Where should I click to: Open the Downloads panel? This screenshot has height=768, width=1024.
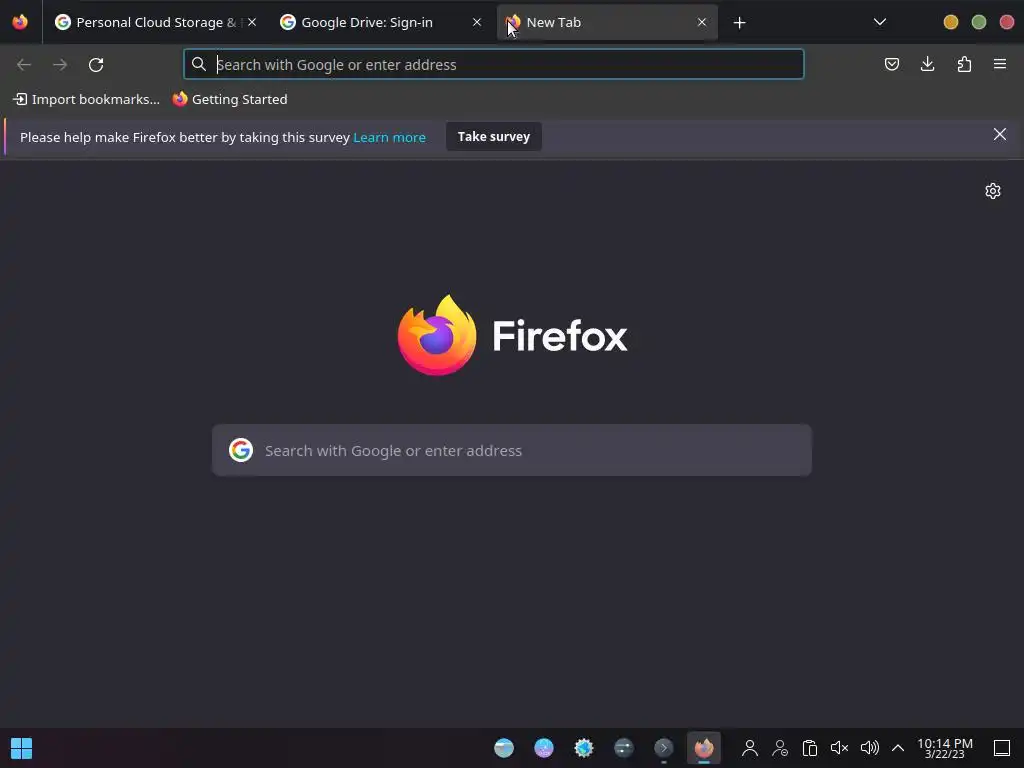click(x=927, y=64)
